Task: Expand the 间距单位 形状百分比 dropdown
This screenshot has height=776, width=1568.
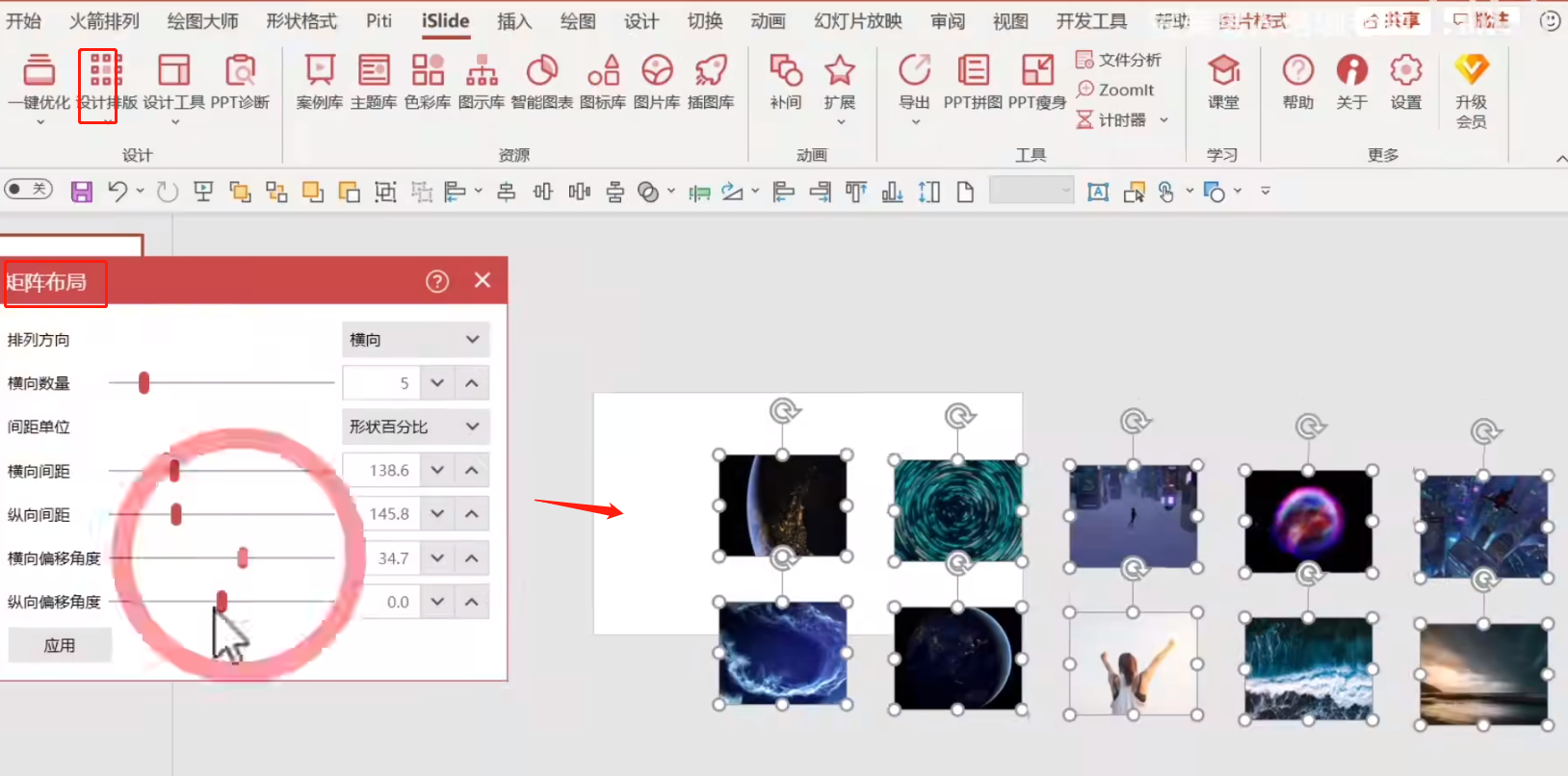Action: coord(416,427)
